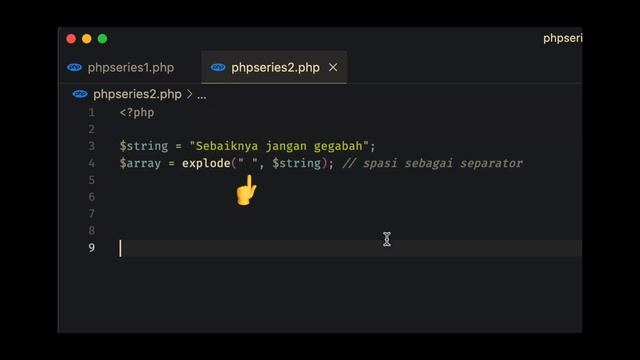Click the $array variable on line 4
Viewport: 640px width, 360px height.
[x=140, y=163]
